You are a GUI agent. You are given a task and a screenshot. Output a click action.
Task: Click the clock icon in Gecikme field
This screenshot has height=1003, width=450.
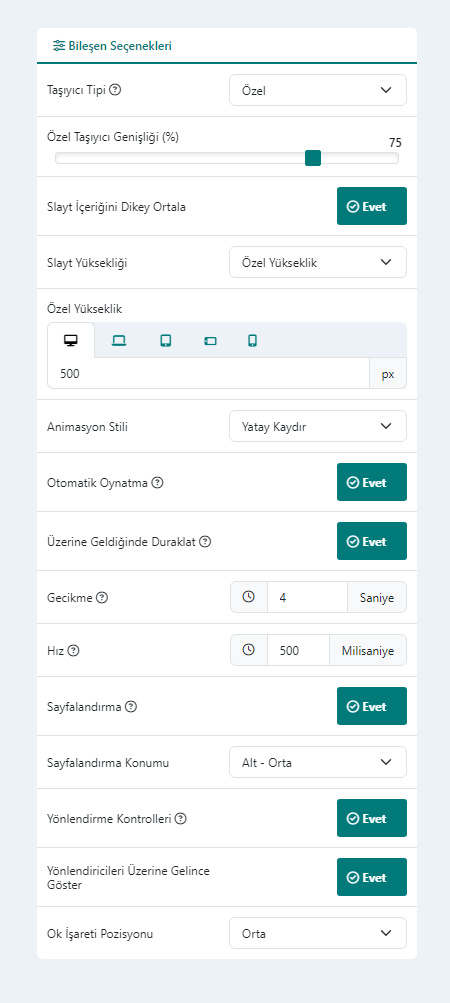(x=249, y=597)
